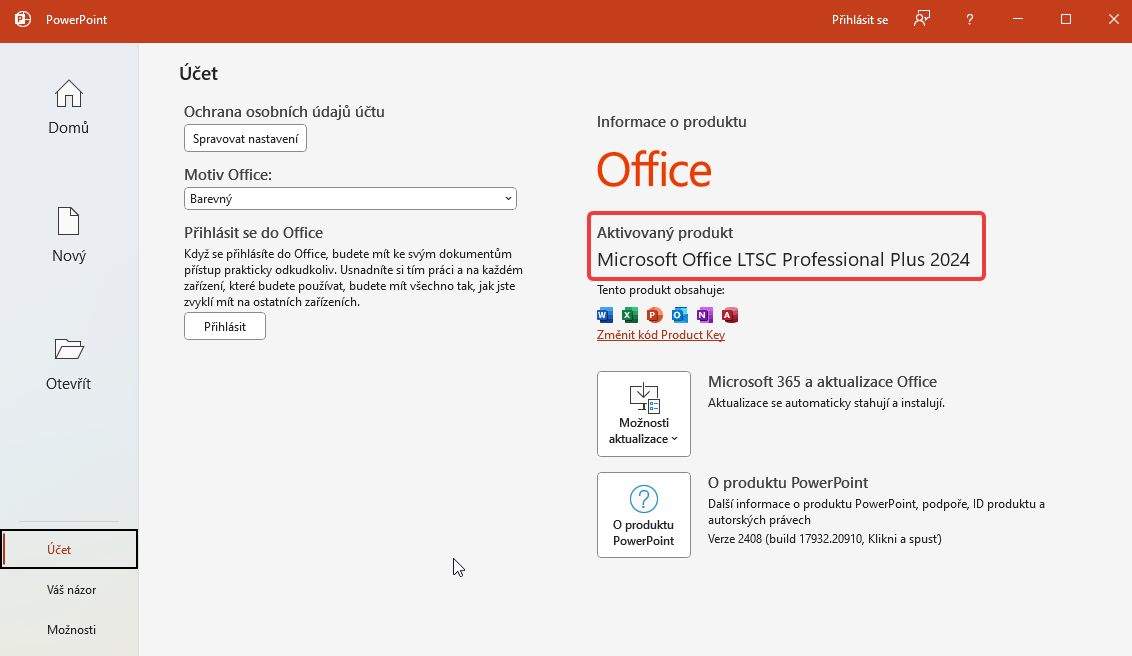Viewport: 1132px width, 656px height.
Task: Click the Aktivovaný produkt label
Action: click(x=665, y=232)
